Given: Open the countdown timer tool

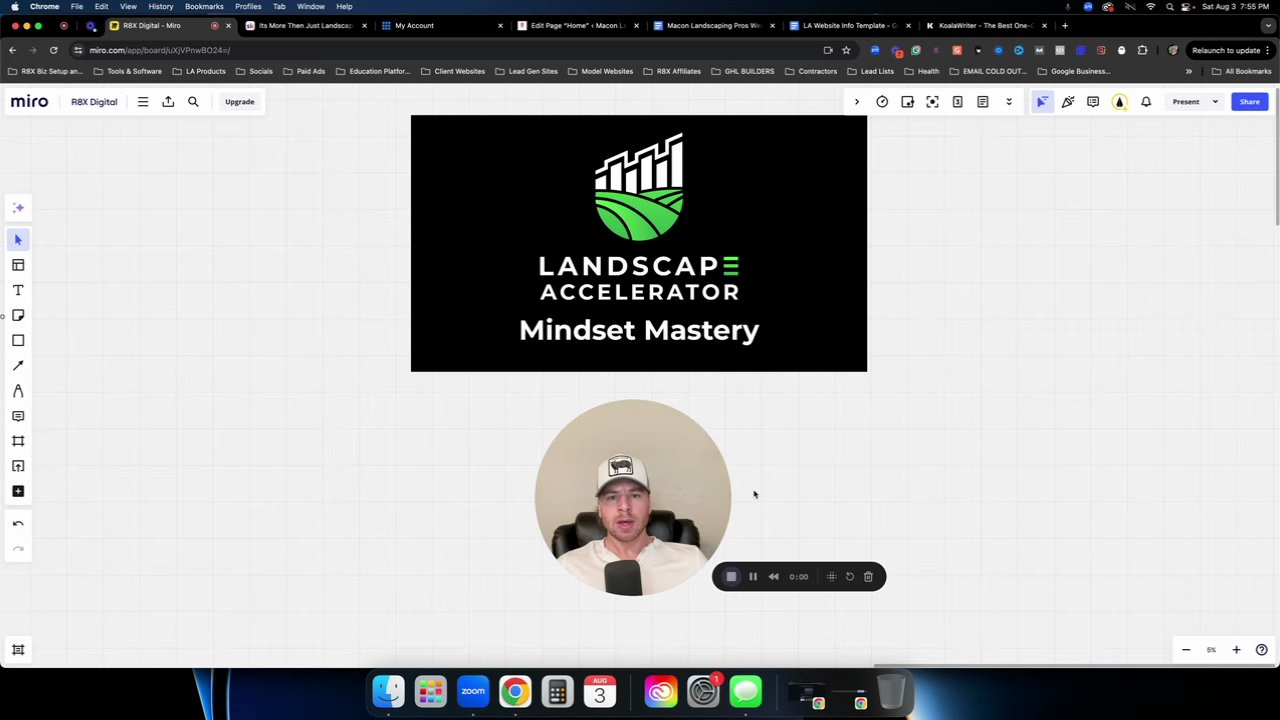Looking at the screenshot, I should (x=882, y=101).
